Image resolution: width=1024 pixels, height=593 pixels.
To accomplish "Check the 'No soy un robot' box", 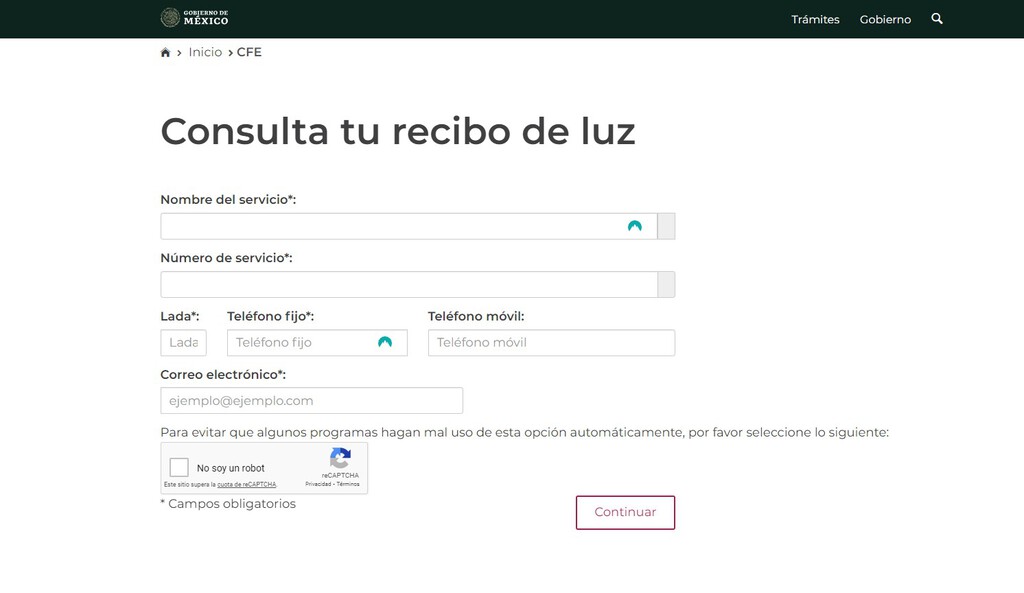I will click(x=180, y=466).
